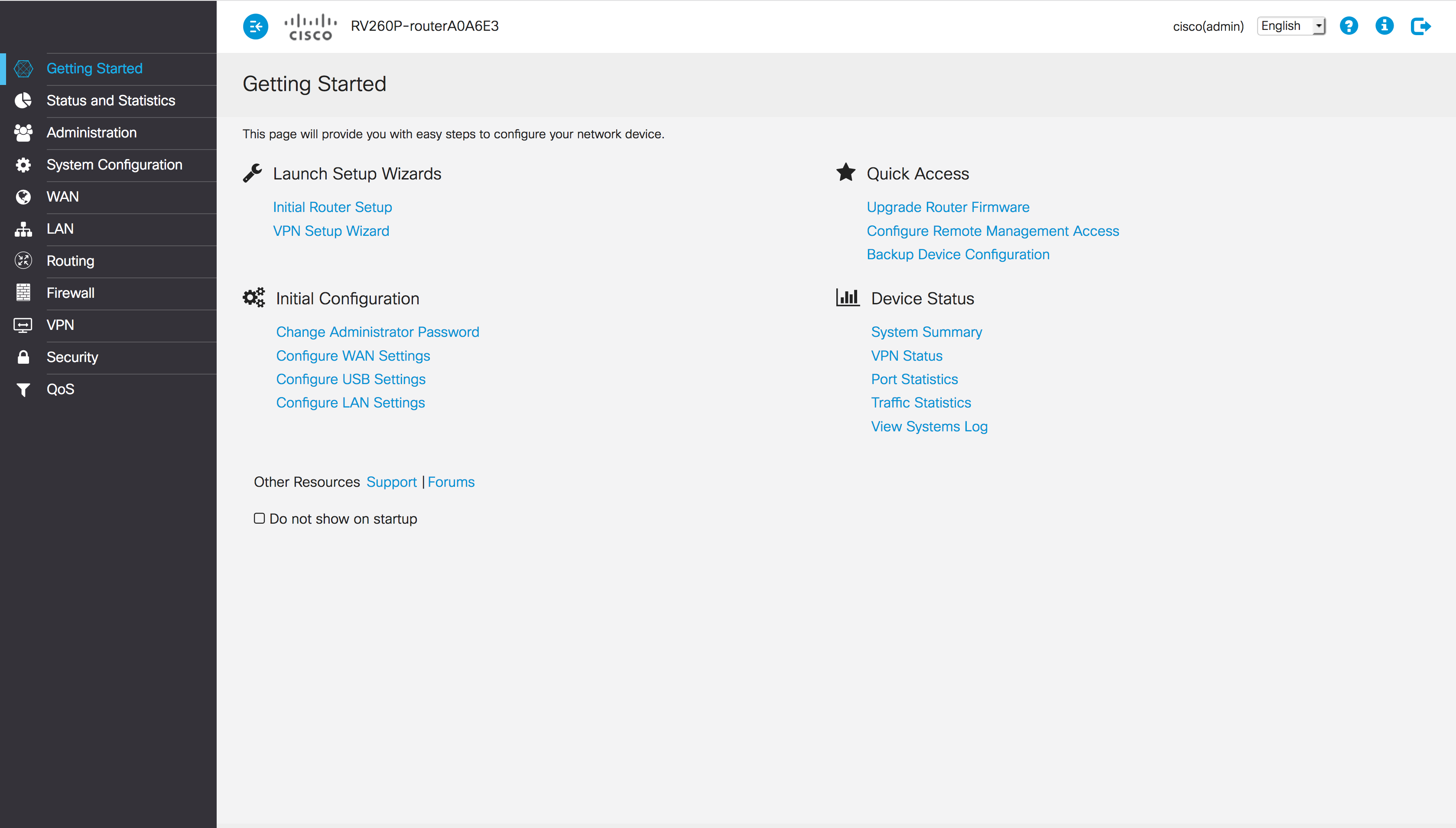Select the Routing menu item

click(x=71, y=261)
